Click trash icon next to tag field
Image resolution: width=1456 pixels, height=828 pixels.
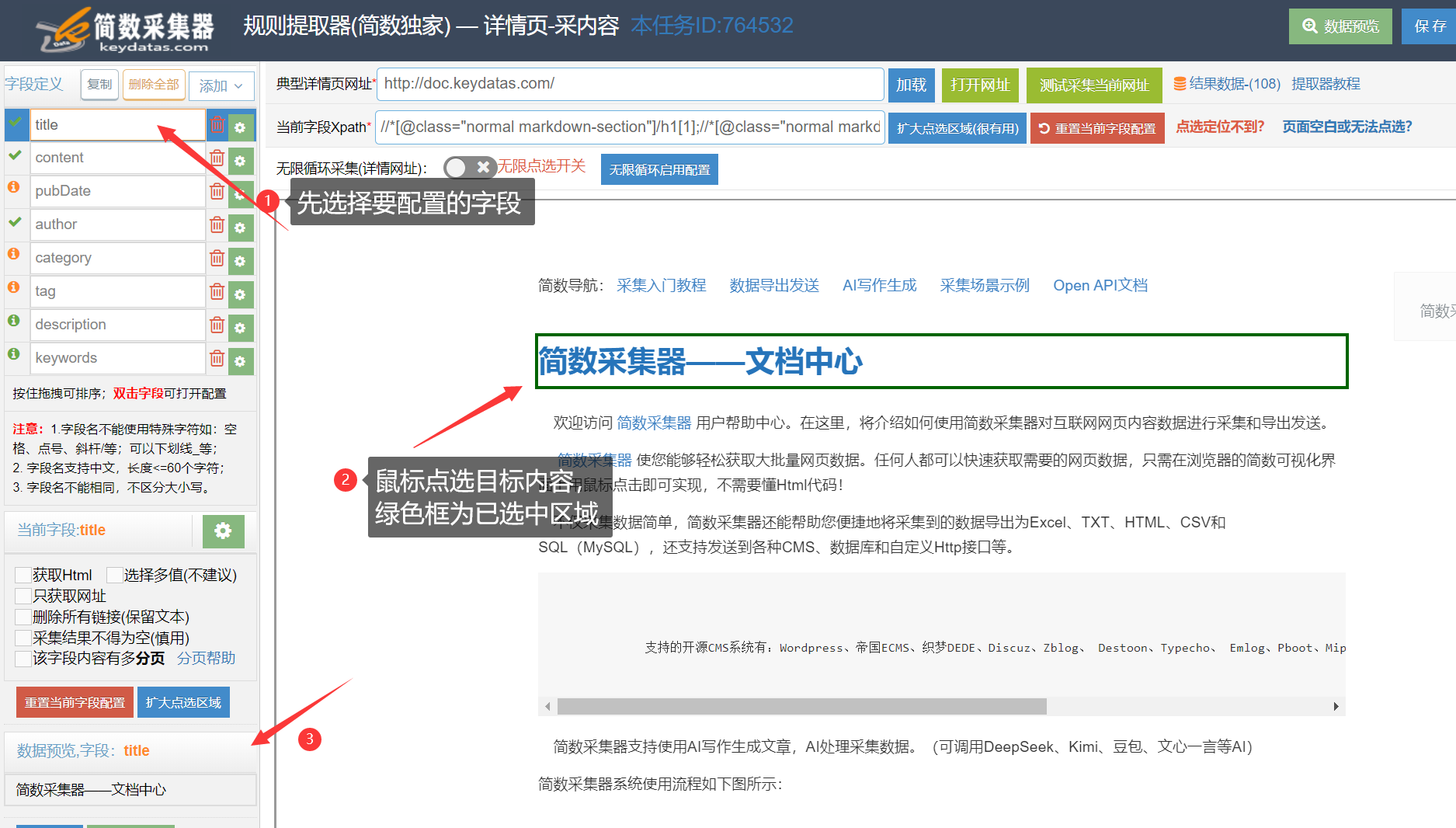click(217, 291)
